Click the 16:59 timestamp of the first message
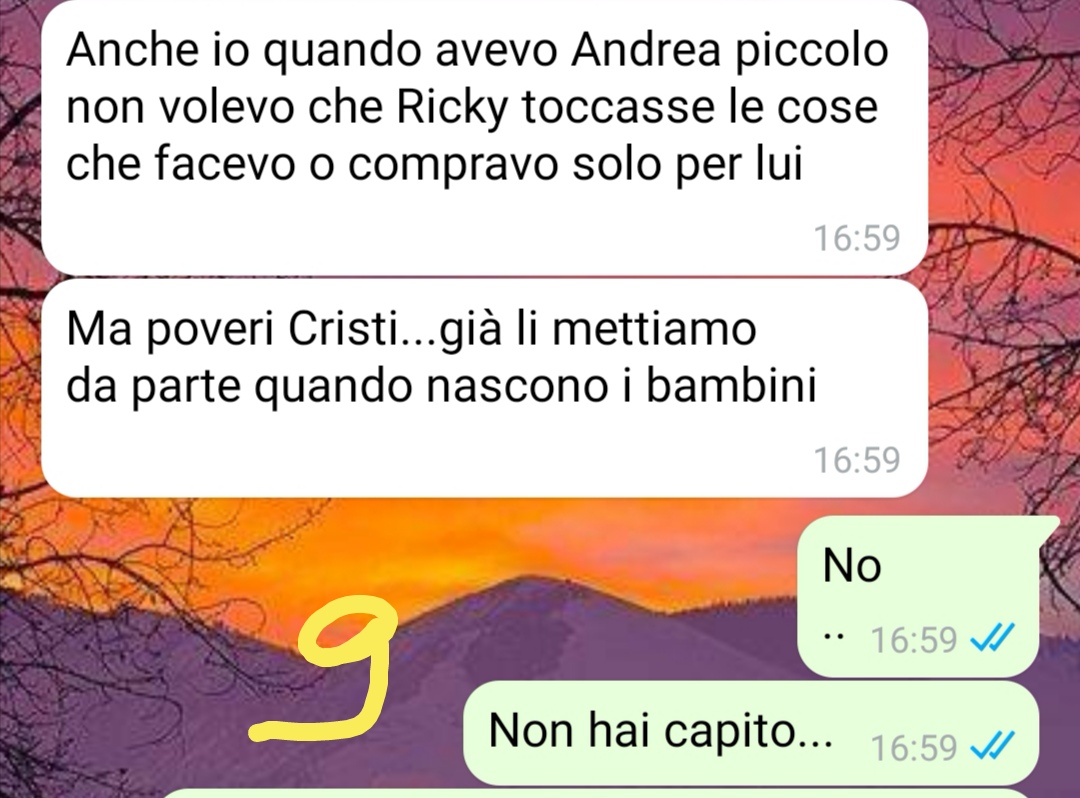Image resolution: width=1080 pixels, height=798 pixels. 857,238
